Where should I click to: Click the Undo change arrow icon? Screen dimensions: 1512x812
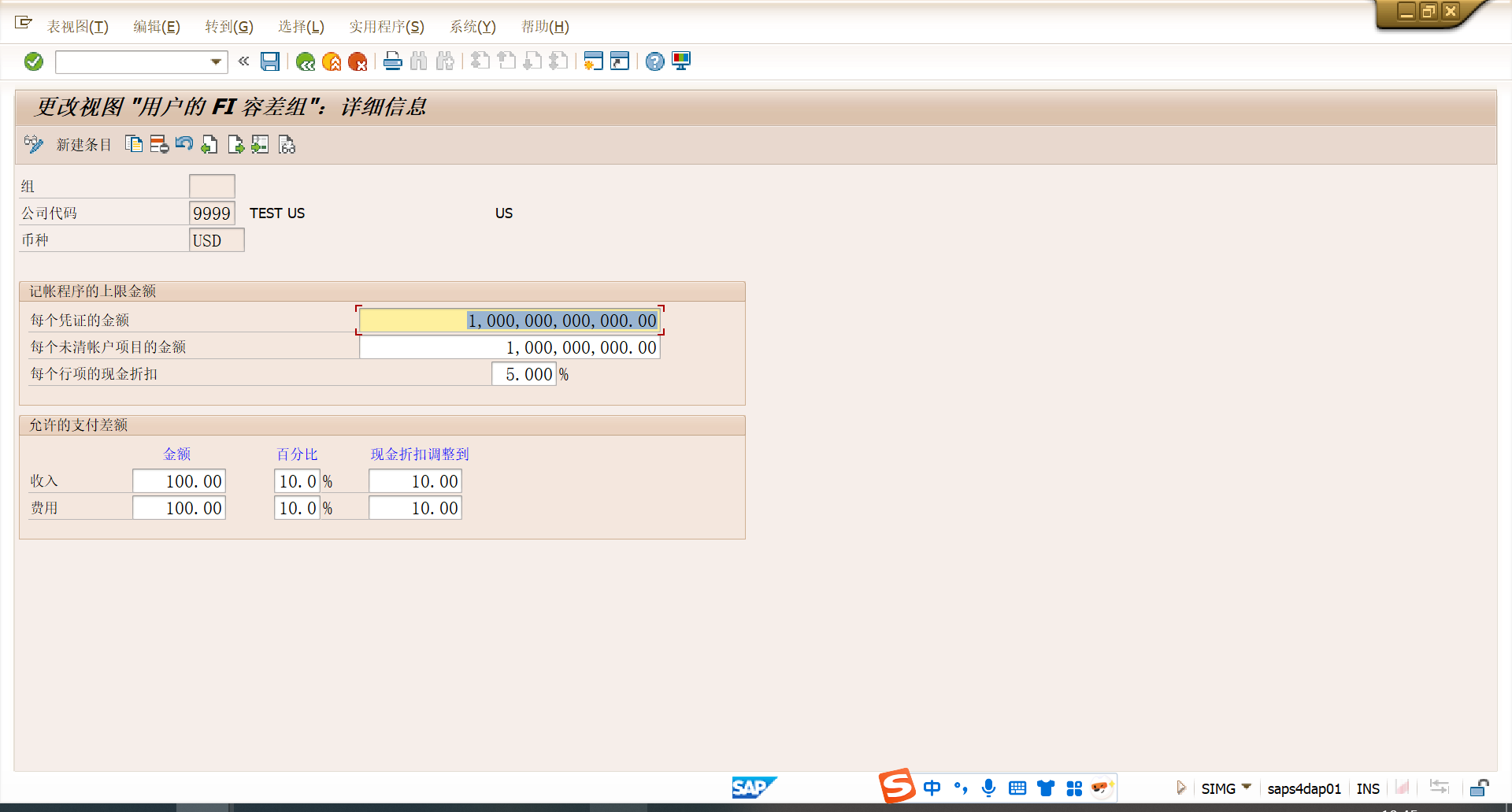pyautogui.click(x=184, y=144)
